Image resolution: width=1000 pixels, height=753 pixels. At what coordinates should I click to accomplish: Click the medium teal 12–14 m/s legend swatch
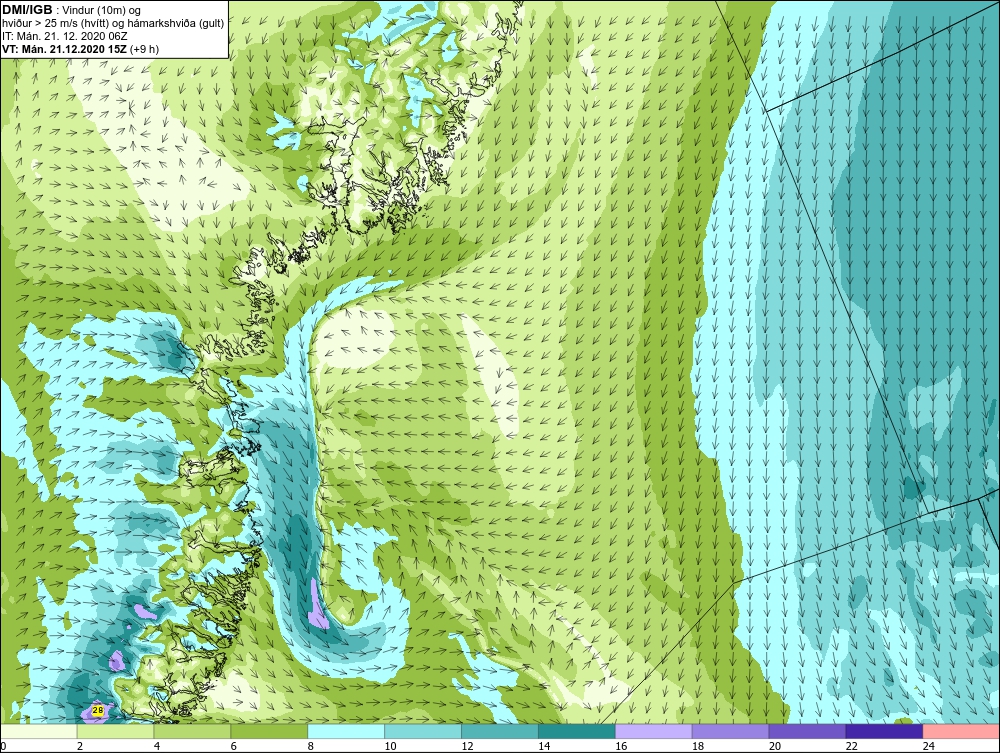tap(500, 731)
